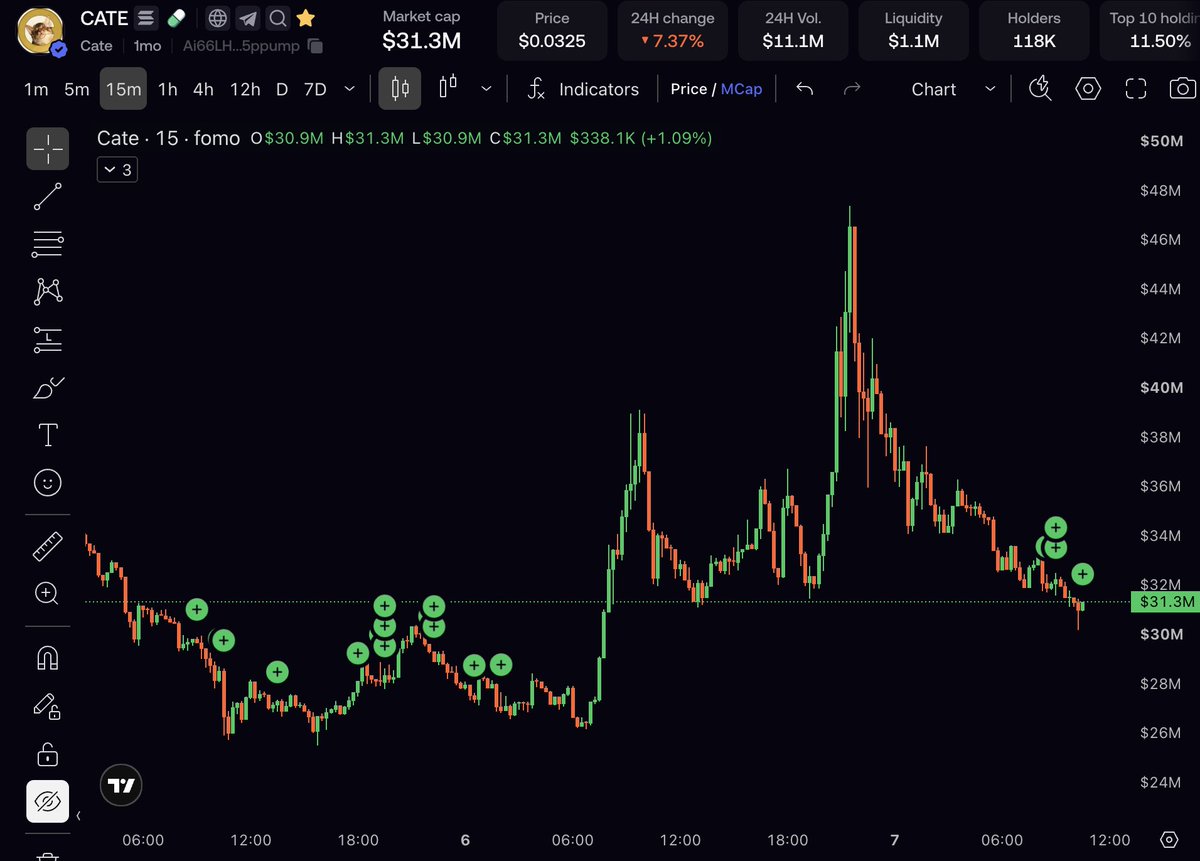1200x861 pixels.
Task: Select the hollow candles chart style
Action: click(447, 88)
